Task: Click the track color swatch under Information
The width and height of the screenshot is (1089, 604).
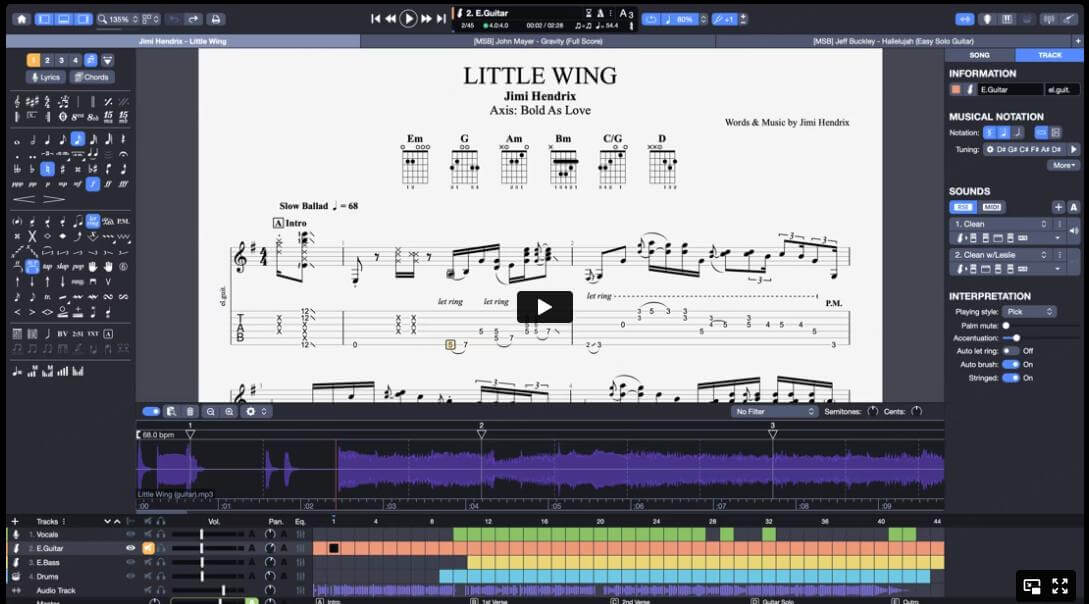Action: (956, 90)
